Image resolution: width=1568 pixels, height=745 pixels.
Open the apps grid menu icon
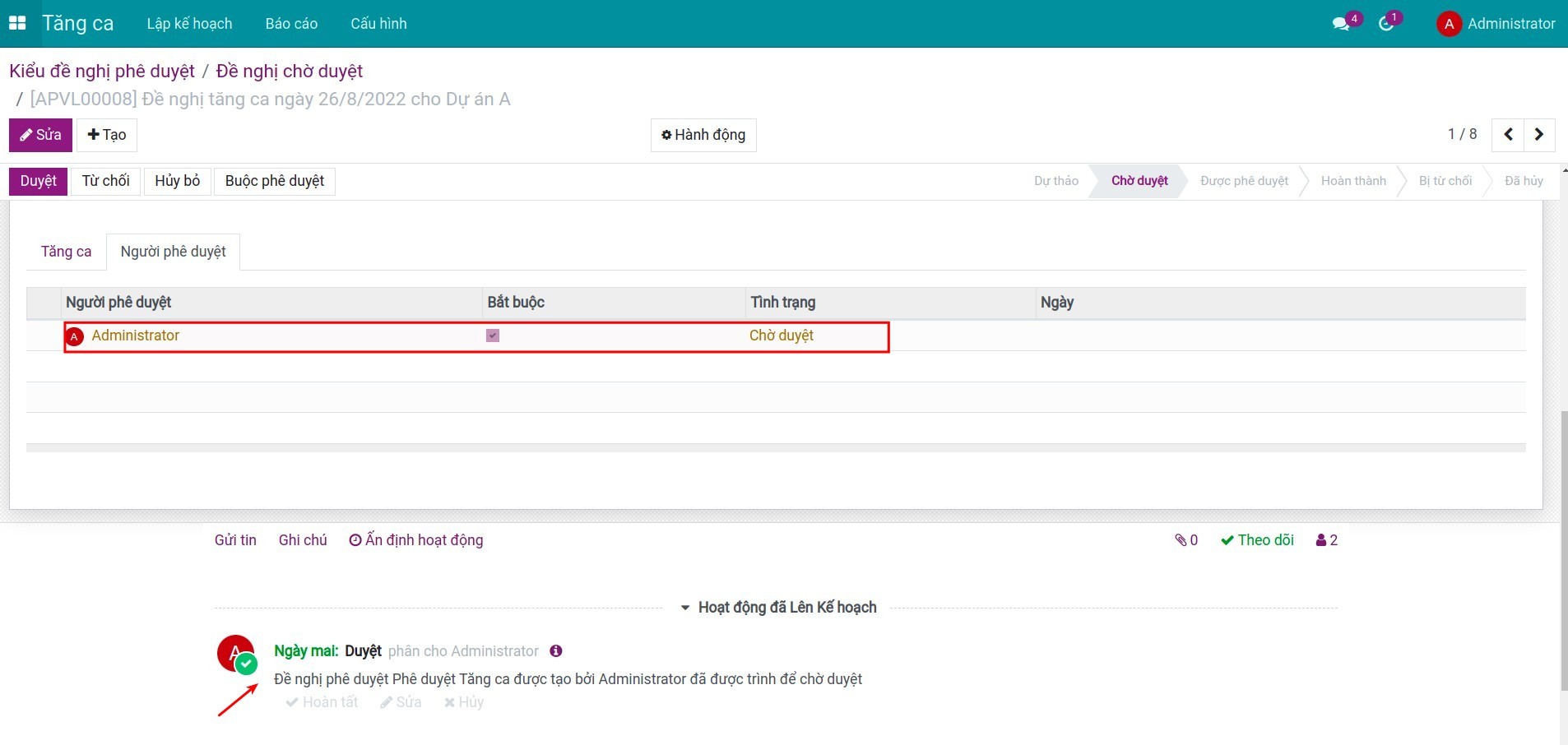tap(17, 23)
